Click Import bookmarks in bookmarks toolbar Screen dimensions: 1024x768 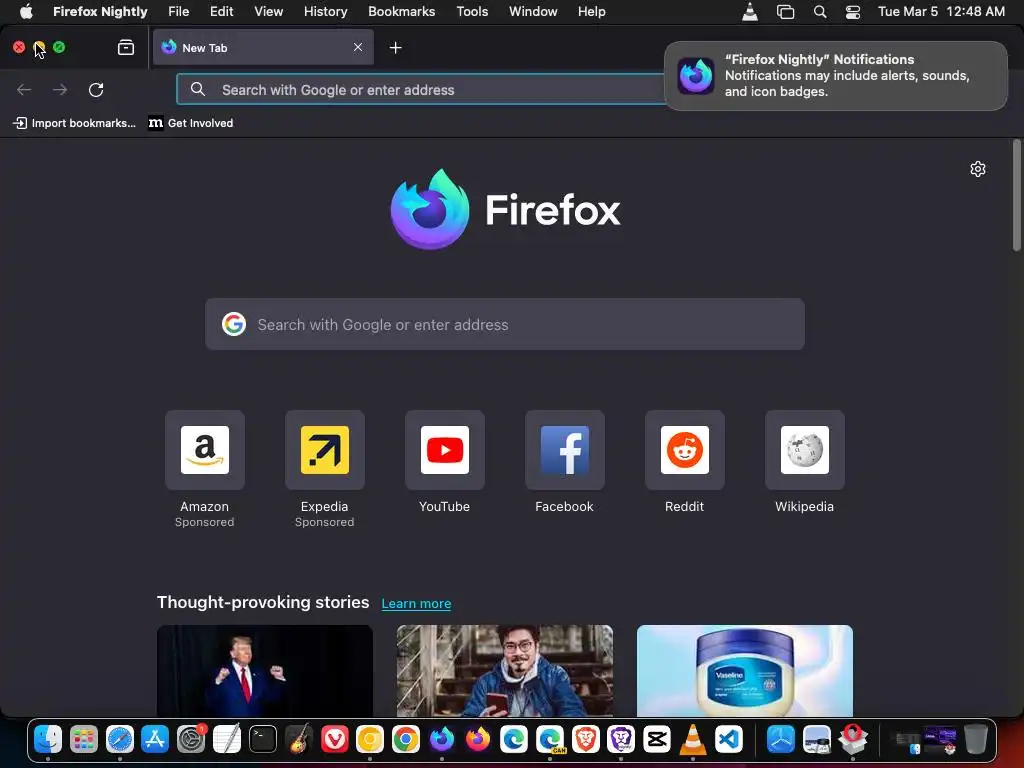click(74, 123)
